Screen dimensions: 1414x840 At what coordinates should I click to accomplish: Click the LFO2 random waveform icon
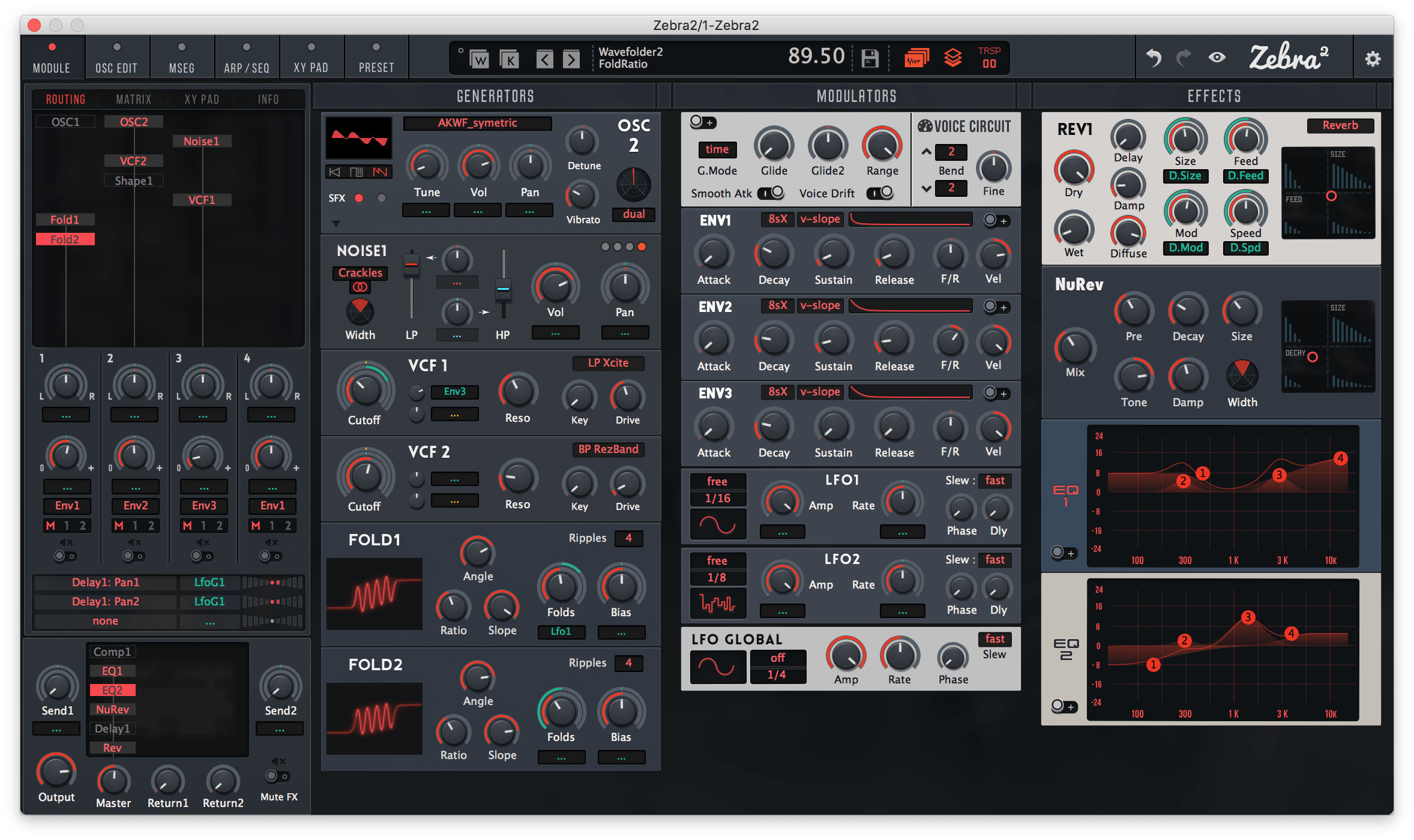point(718,604)
